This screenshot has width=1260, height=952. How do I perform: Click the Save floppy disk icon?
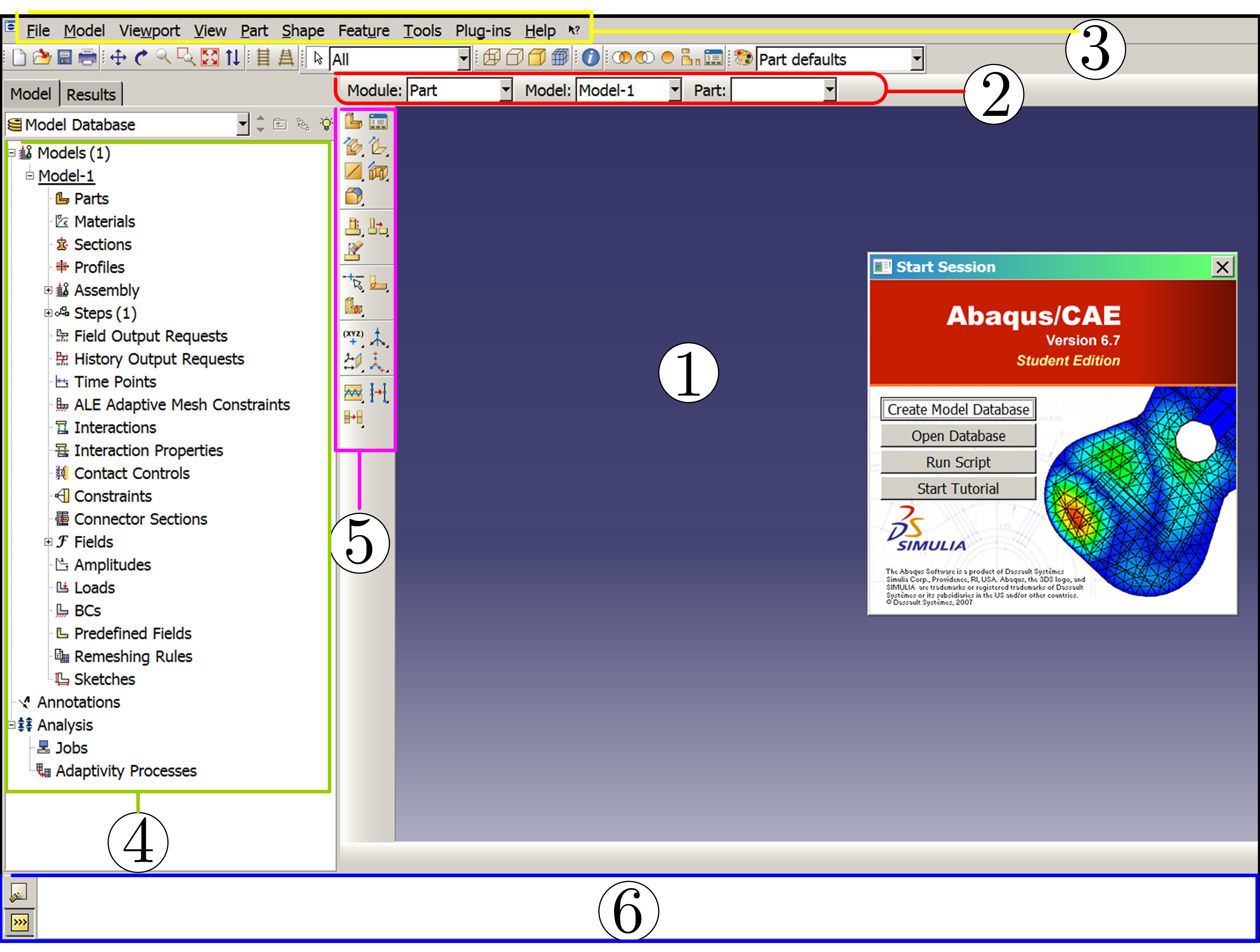point(64,58)
